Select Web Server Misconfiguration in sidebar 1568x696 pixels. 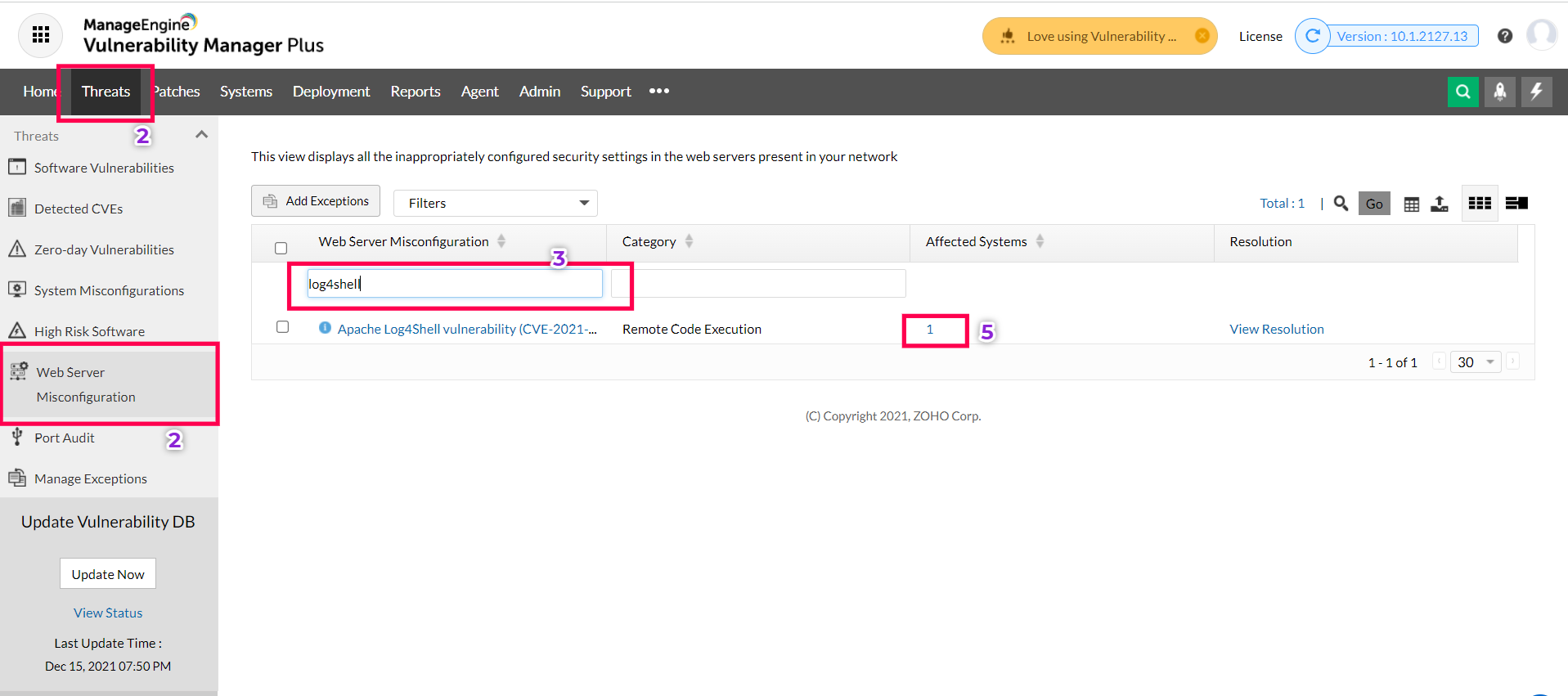tap(110, 384)
